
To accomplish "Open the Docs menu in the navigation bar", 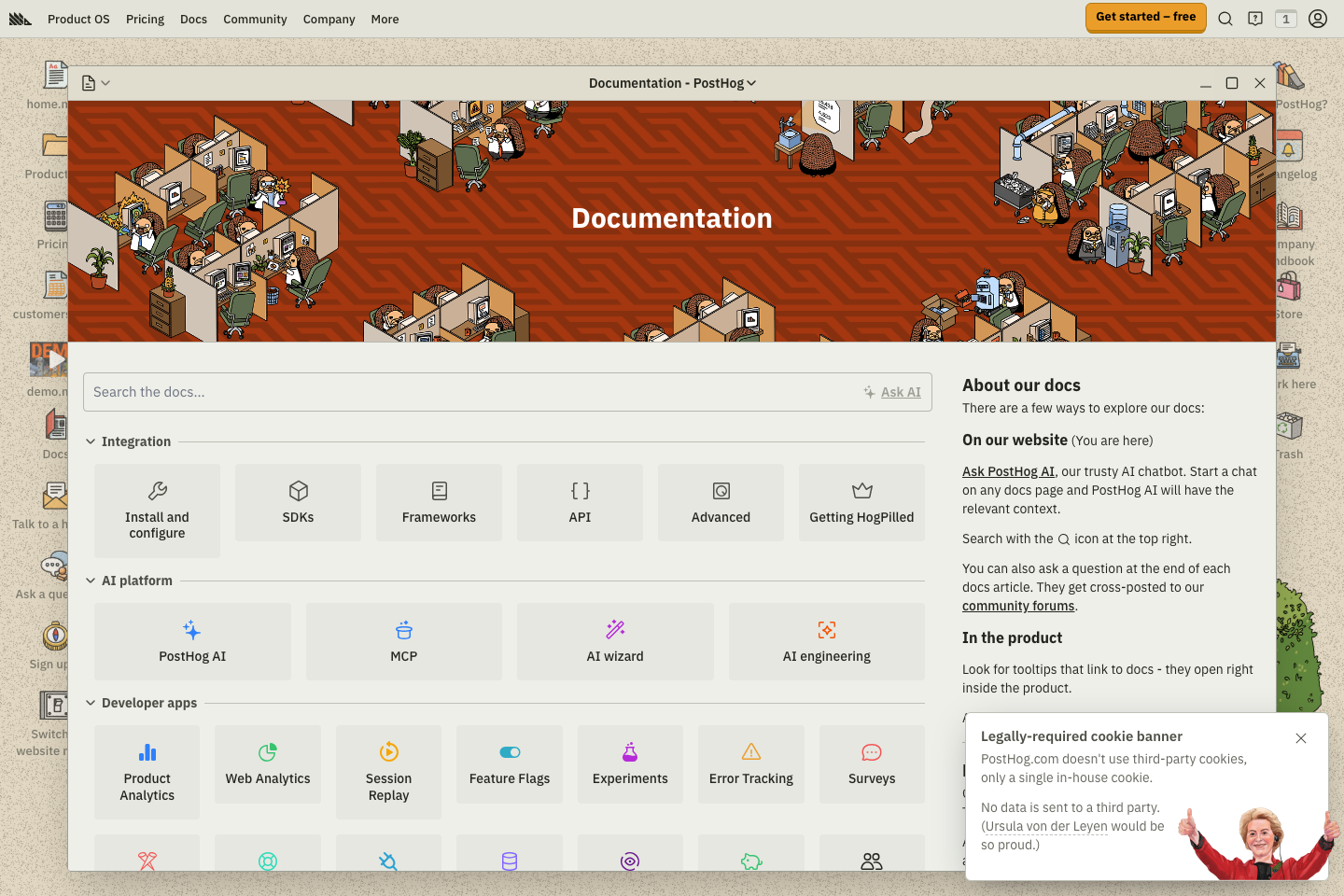I will coord(193,19).
